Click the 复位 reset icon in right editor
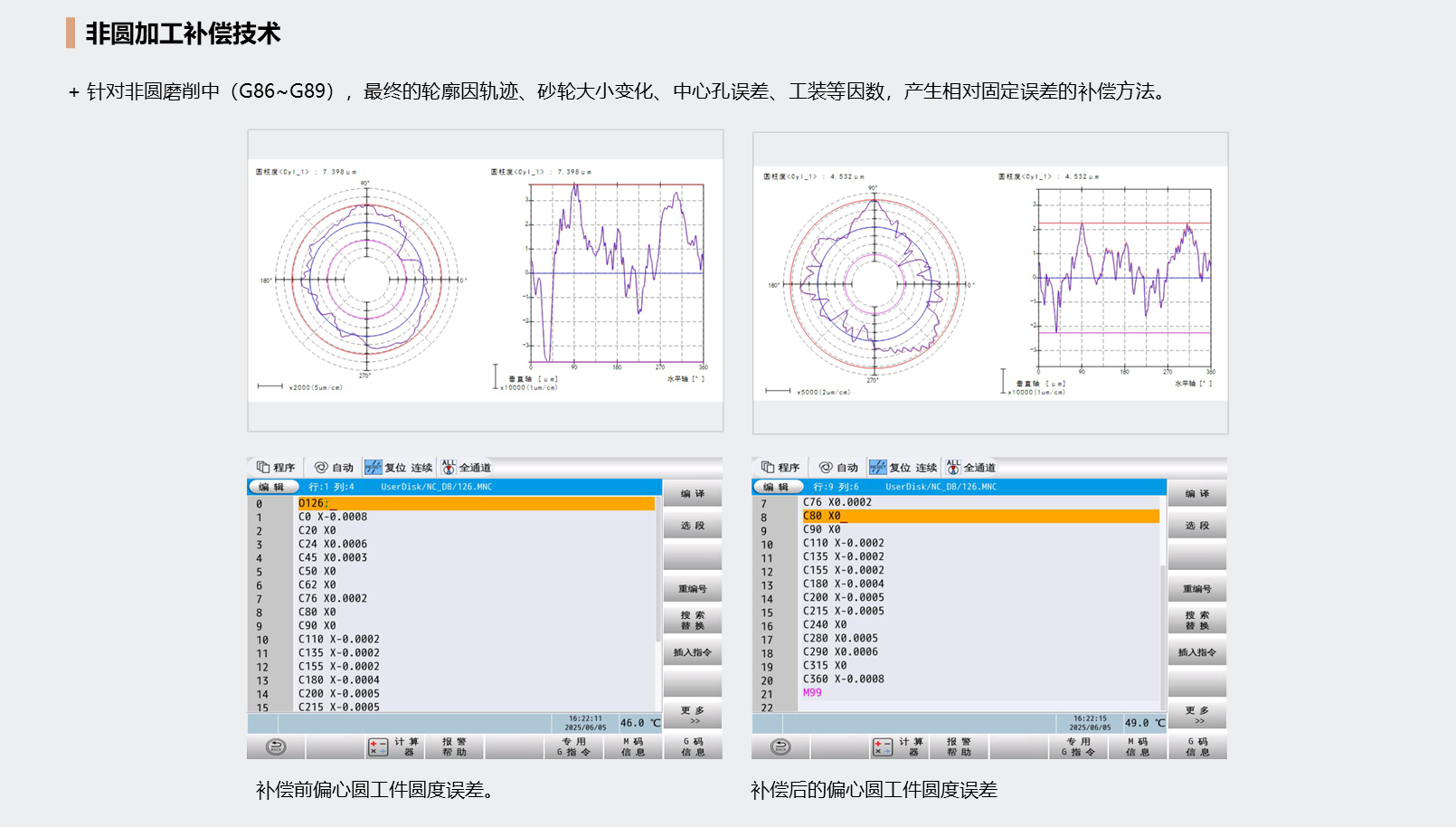 point(878,467)
